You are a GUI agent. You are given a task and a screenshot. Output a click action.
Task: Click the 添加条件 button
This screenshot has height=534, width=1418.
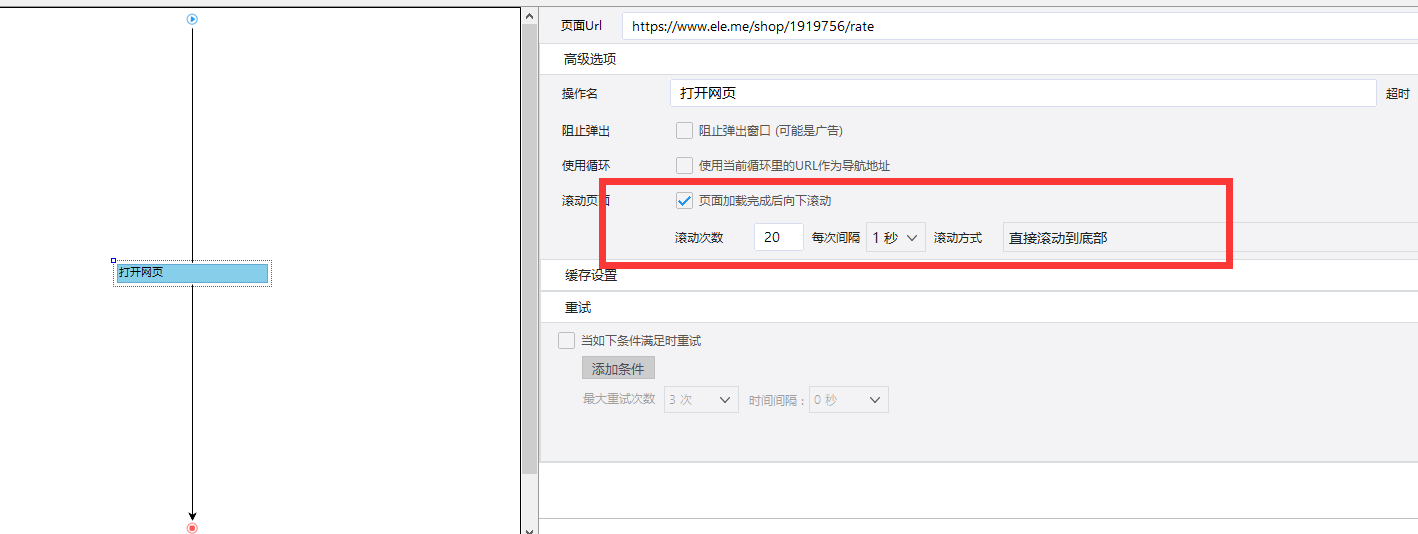point(618,368)
